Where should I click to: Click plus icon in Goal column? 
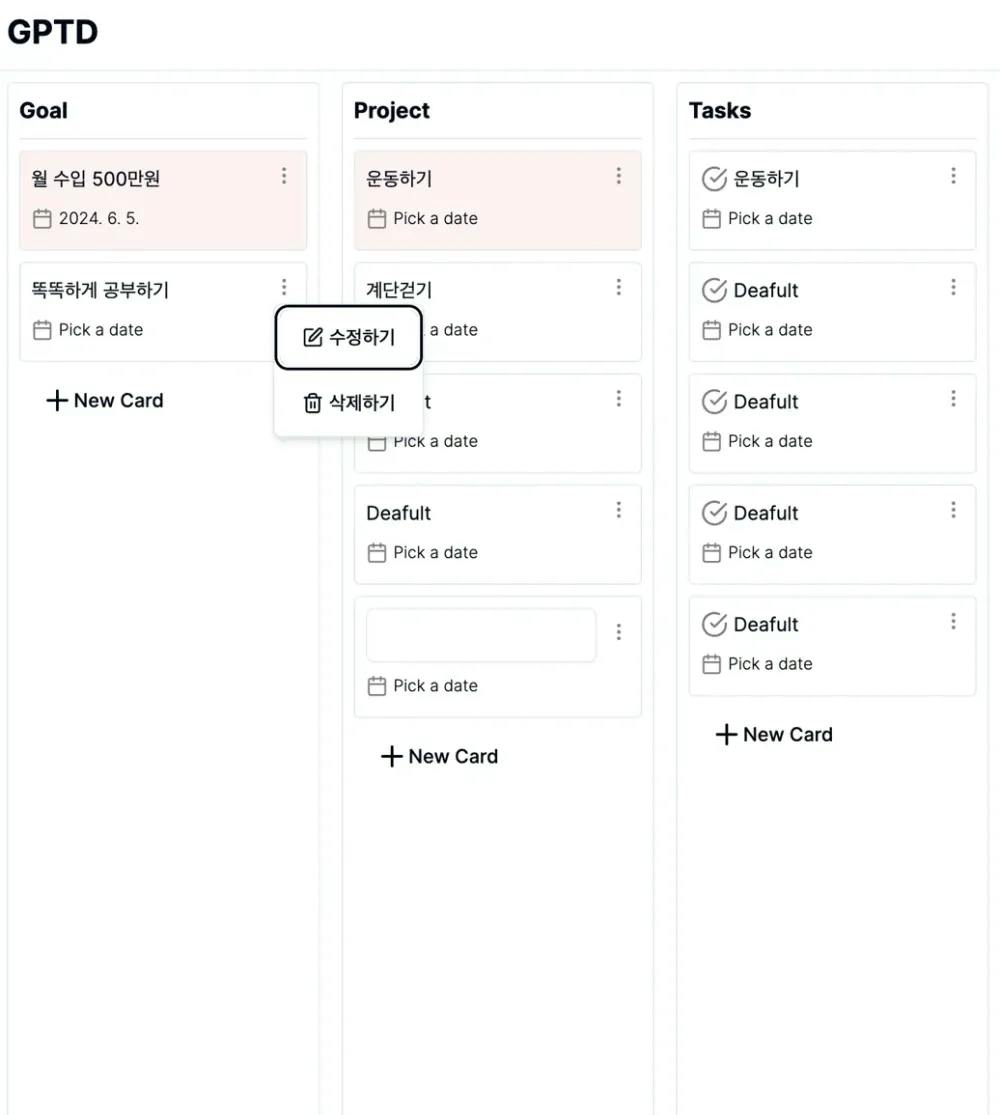[57, 401]
